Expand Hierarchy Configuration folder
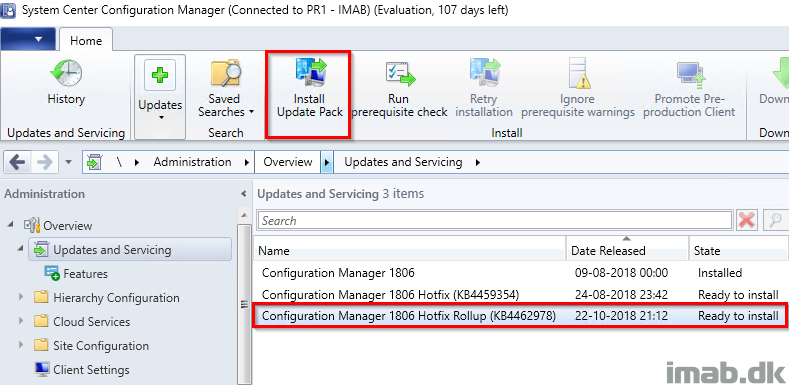 pyautogui.click(x=21, y=297)
